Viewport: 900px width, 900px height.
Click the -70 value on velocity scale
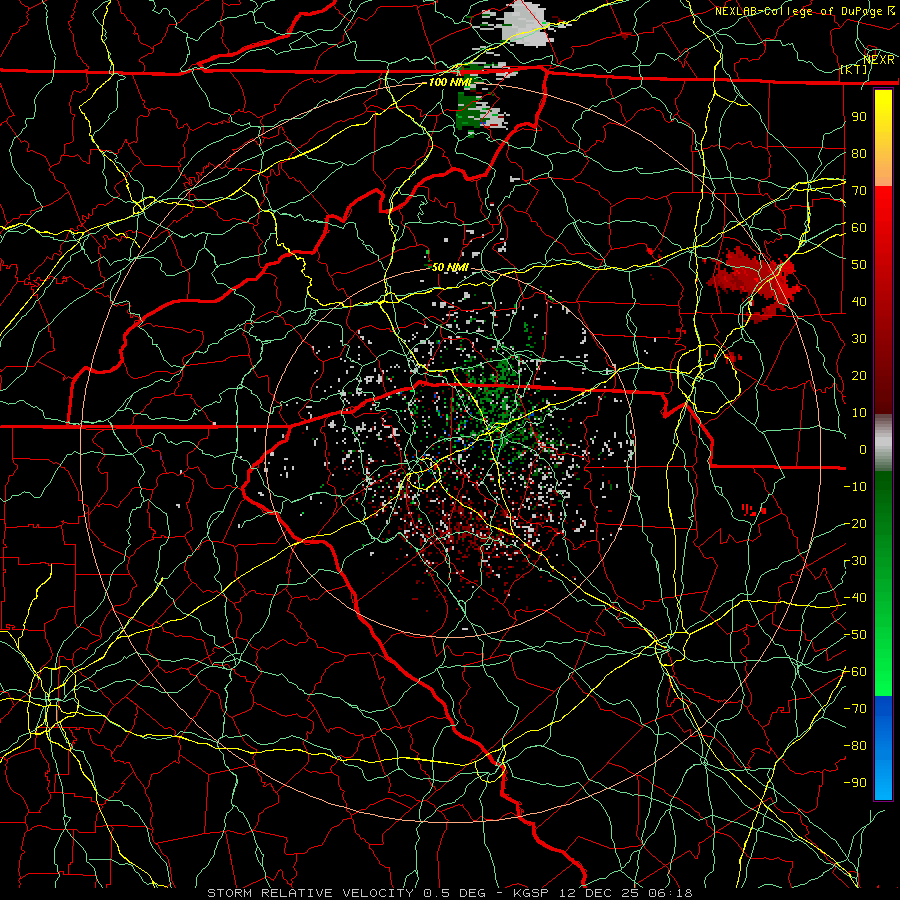click(855, 709)
